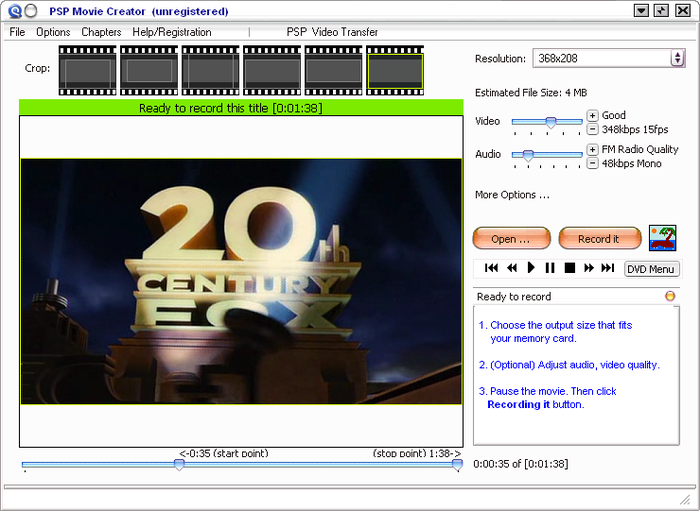Pause the movie playback
The height and width of the screenshot is (511, 700).
click(x=550, y=268)
